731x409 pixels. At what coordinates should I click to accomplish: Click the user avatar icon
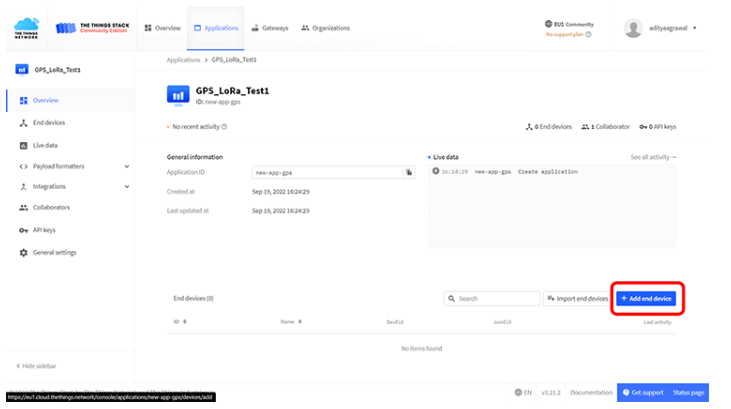click(x=633, y=28)
